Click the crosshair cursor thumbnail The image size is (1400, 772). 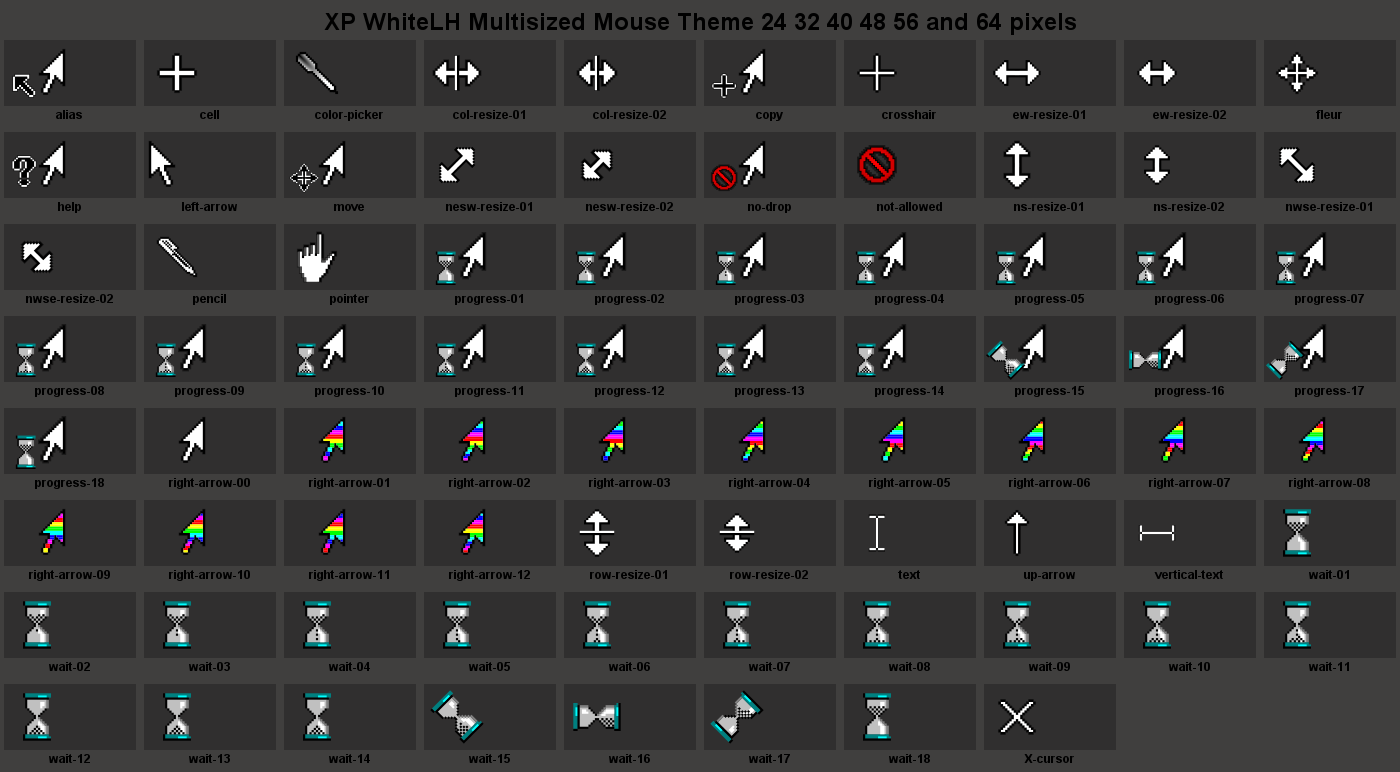click(877, 73)
